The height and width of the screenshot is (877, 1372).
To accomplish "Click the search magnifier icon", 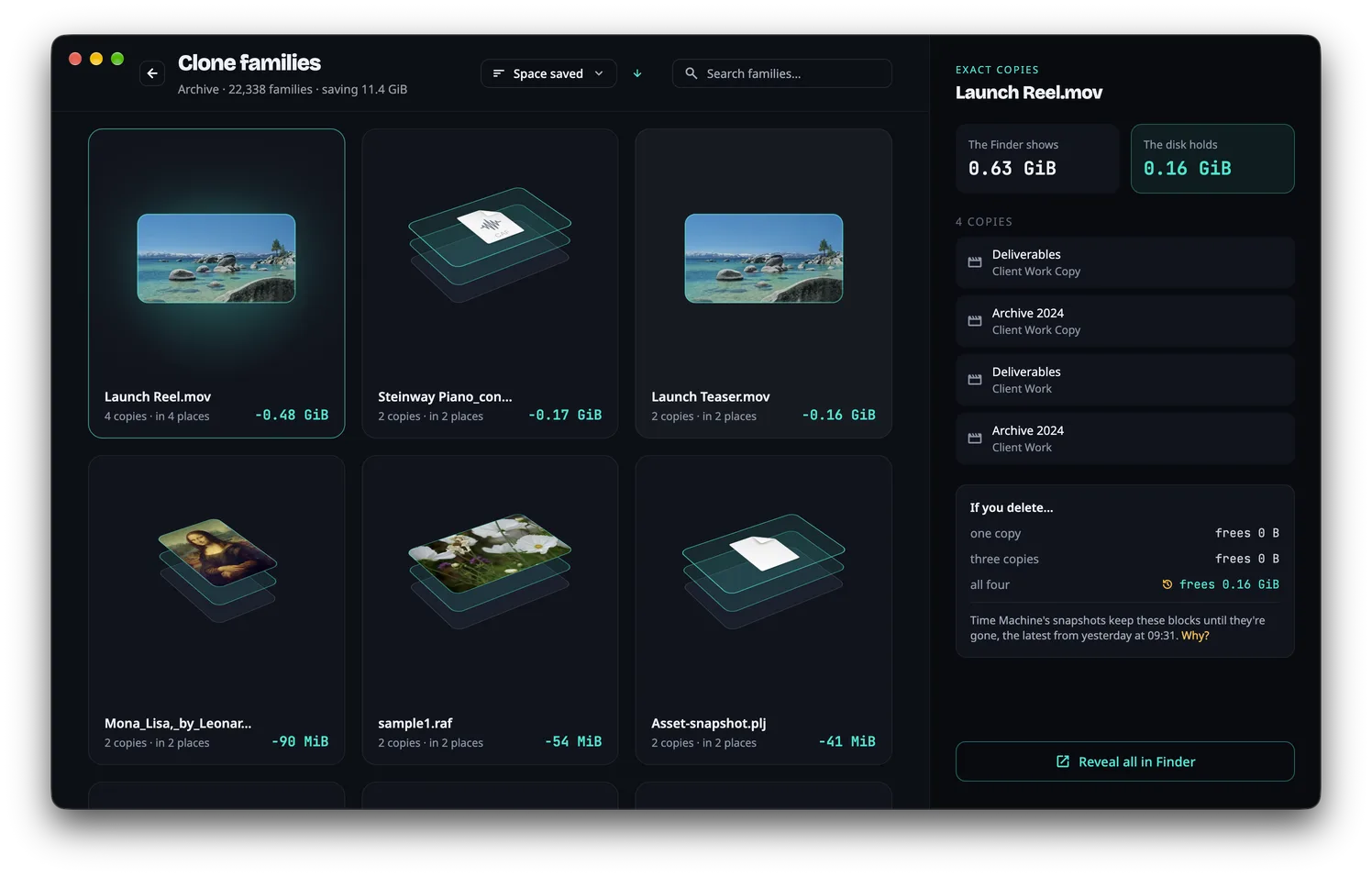I will (x=692, y=73).
